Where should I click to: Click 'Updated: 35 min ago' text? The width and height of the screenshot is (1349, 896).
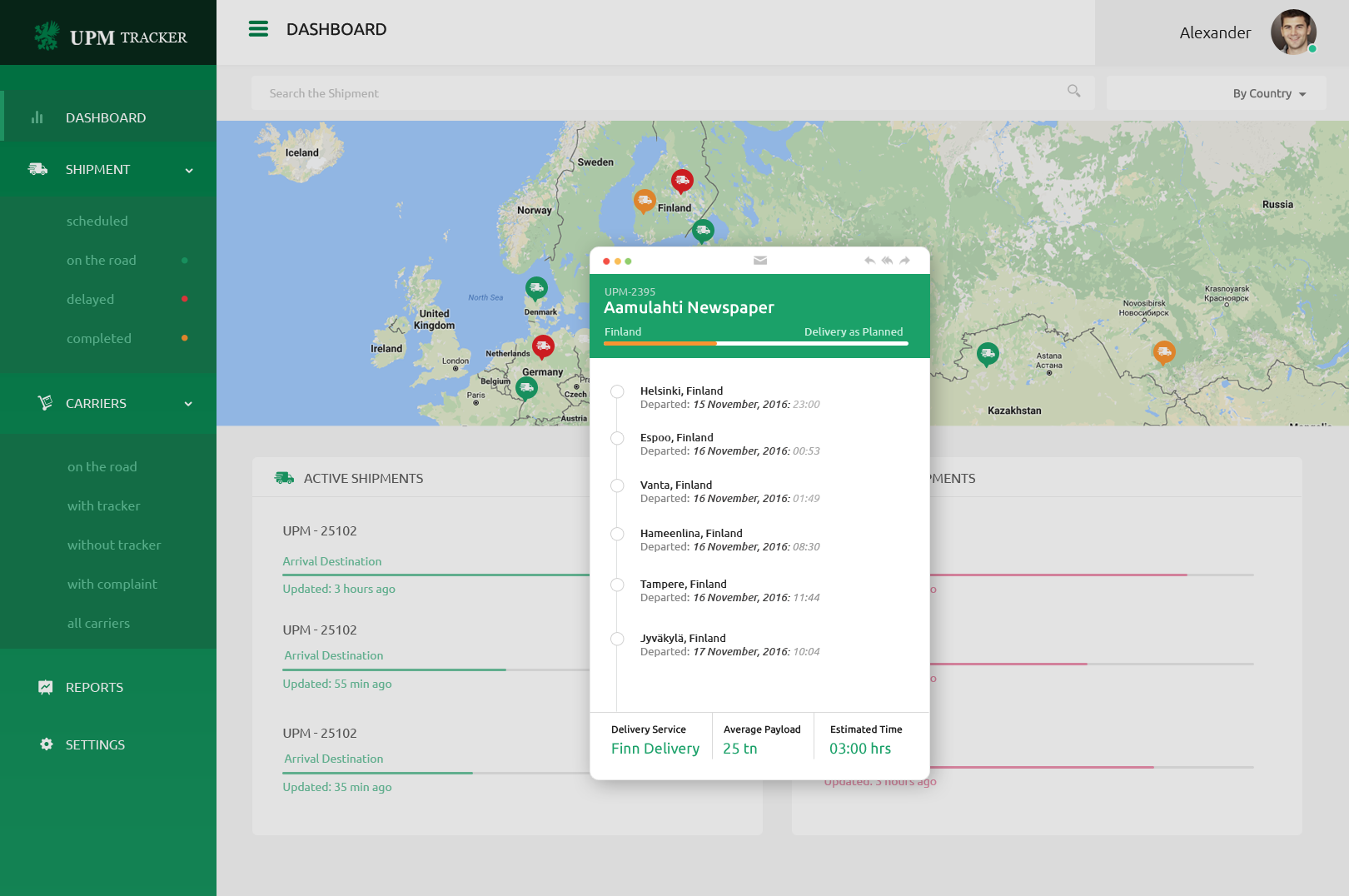tap(337, 787)
